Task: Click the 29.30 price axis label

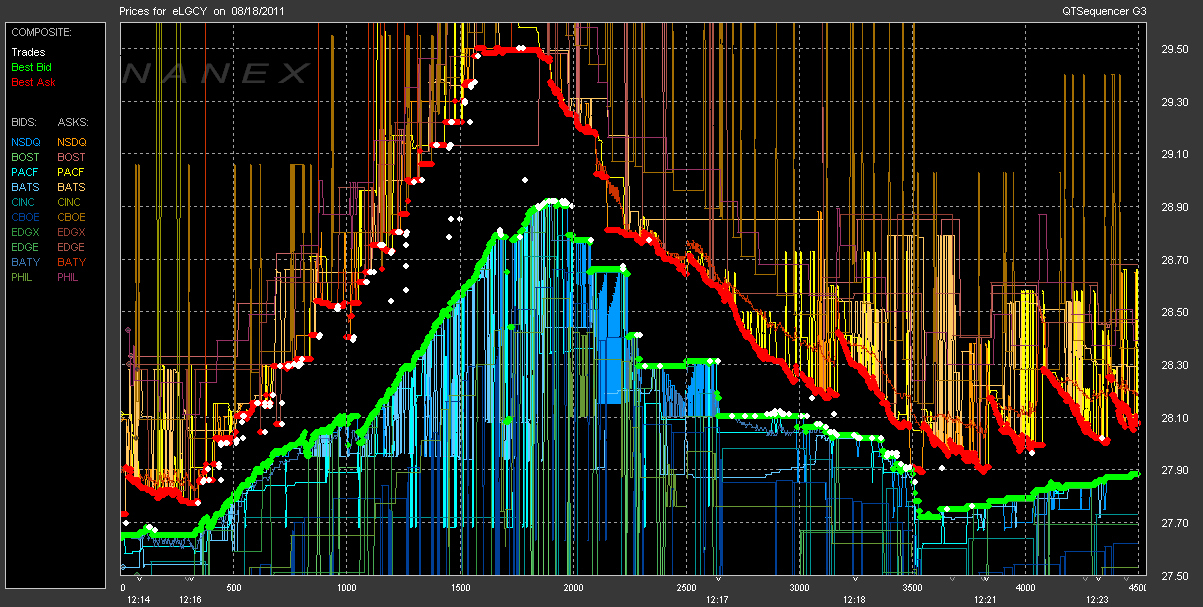Action: (1173, 102)
